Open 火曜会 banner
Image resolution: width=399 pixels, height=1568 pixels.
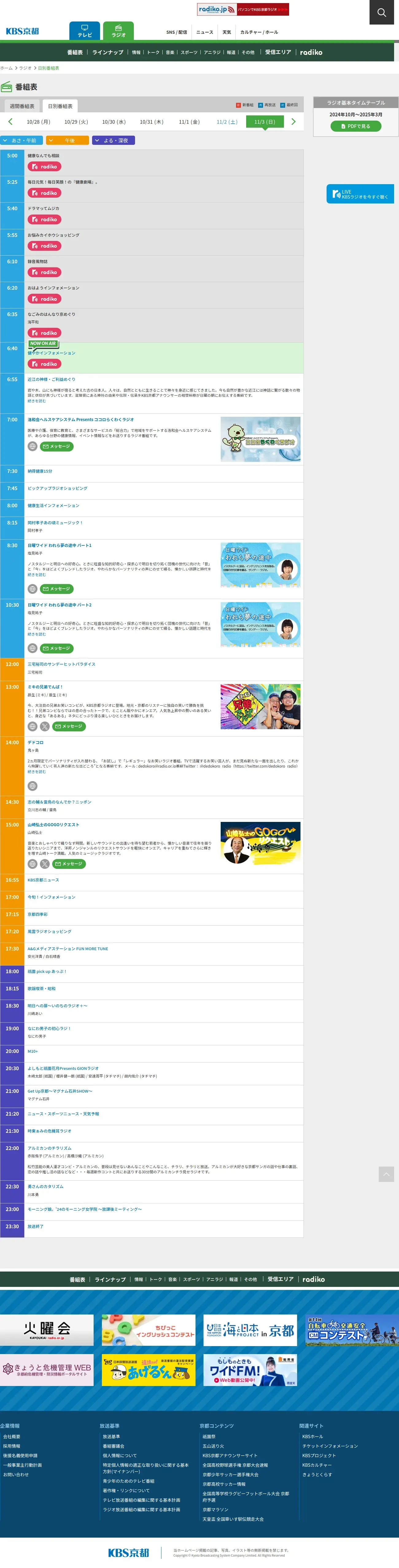[47, 1330]
